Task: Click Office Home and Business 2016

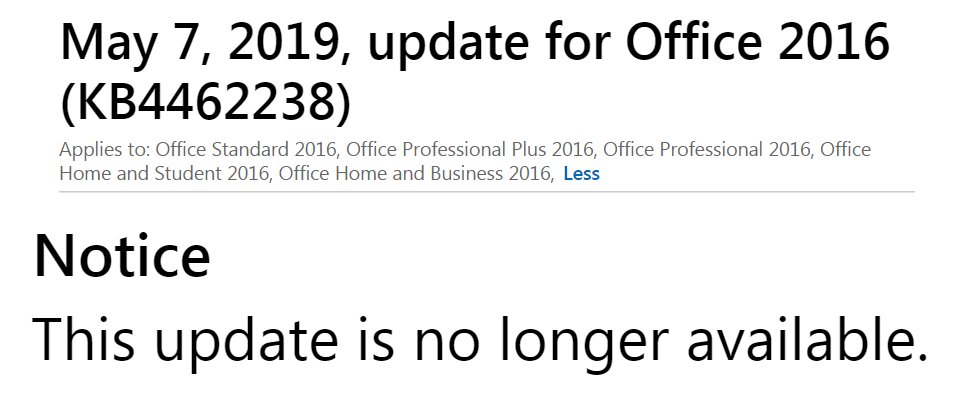Action: point(415,174)
